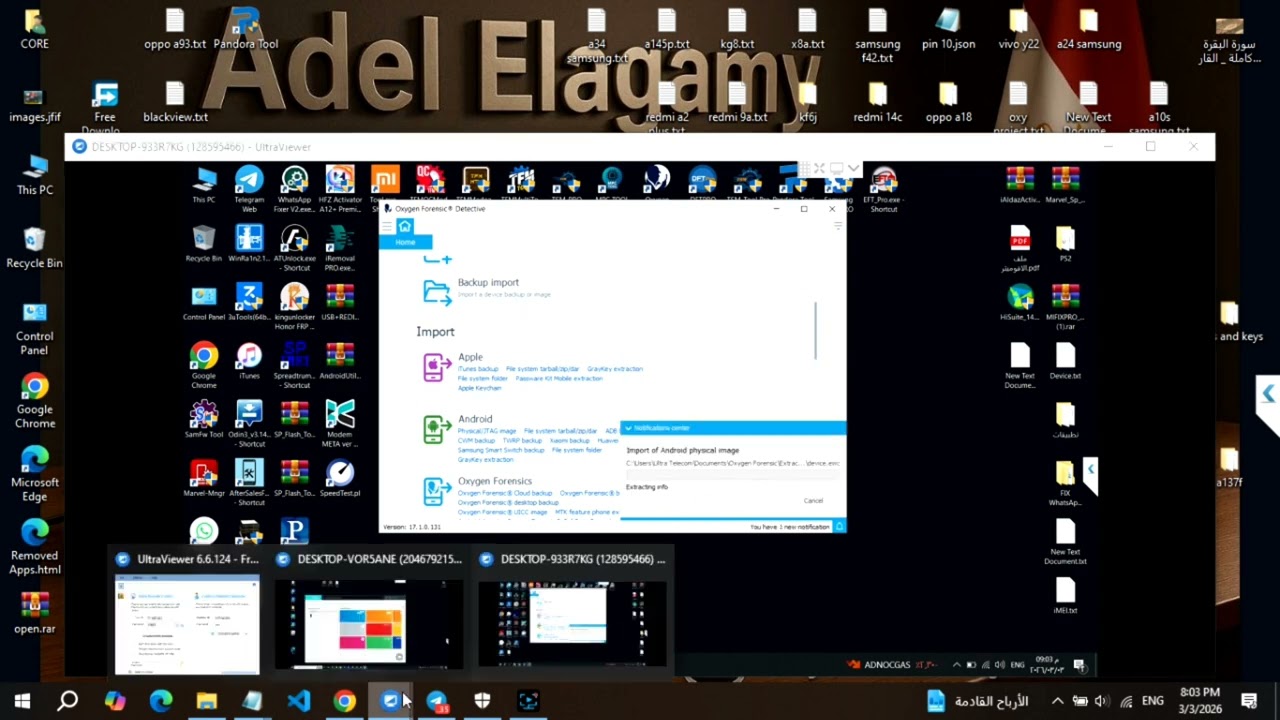Open the CWM backup link

[476, 441]
